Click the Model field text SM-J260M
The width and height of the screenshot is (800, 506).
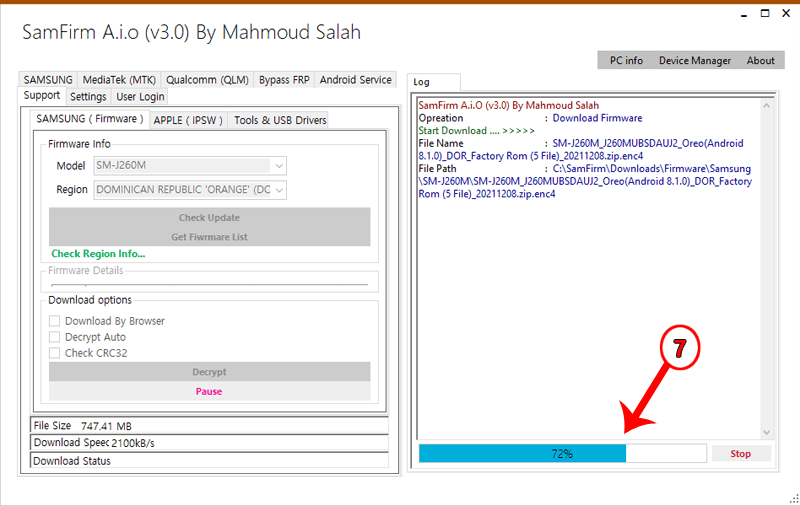pyautogui.click(x=121, y=165)
